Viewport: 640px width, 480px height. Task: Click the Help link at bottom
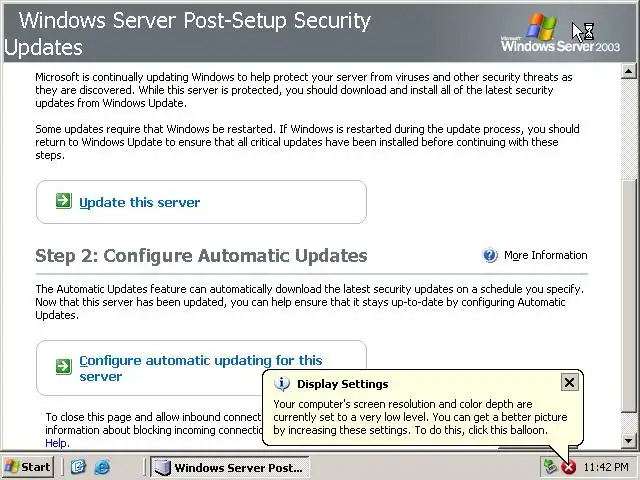click(x=56, y=443)
